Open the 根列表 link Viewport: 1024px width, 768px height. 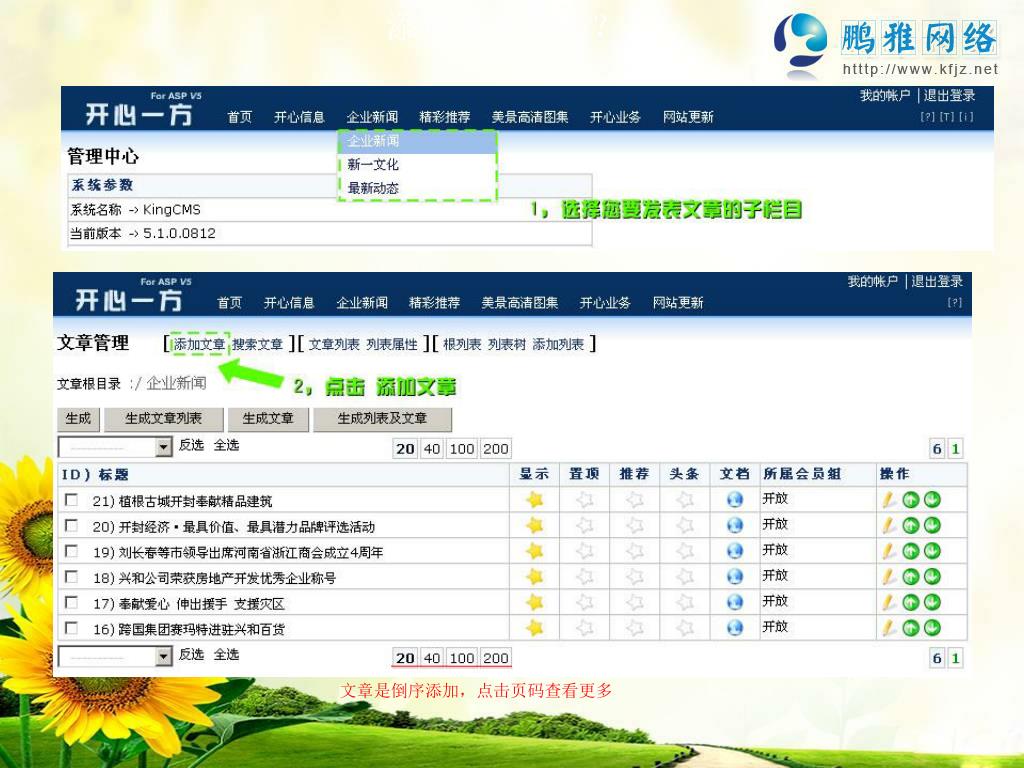click(462, 344)
